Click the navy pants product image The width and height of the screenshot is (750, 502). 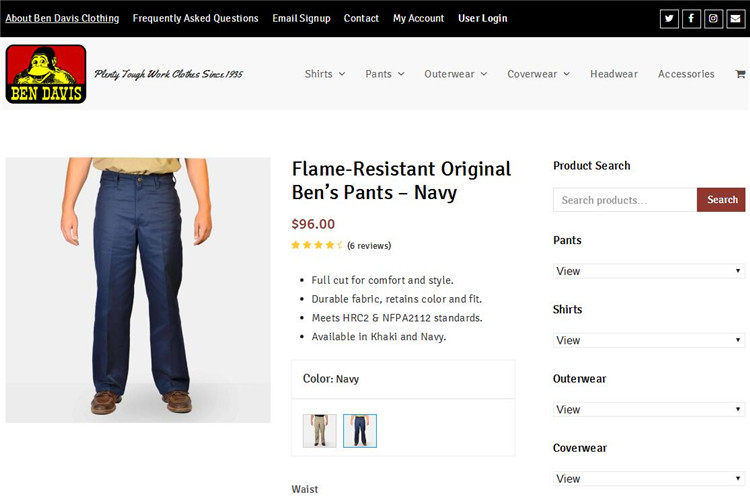click(x=138, y=290)
